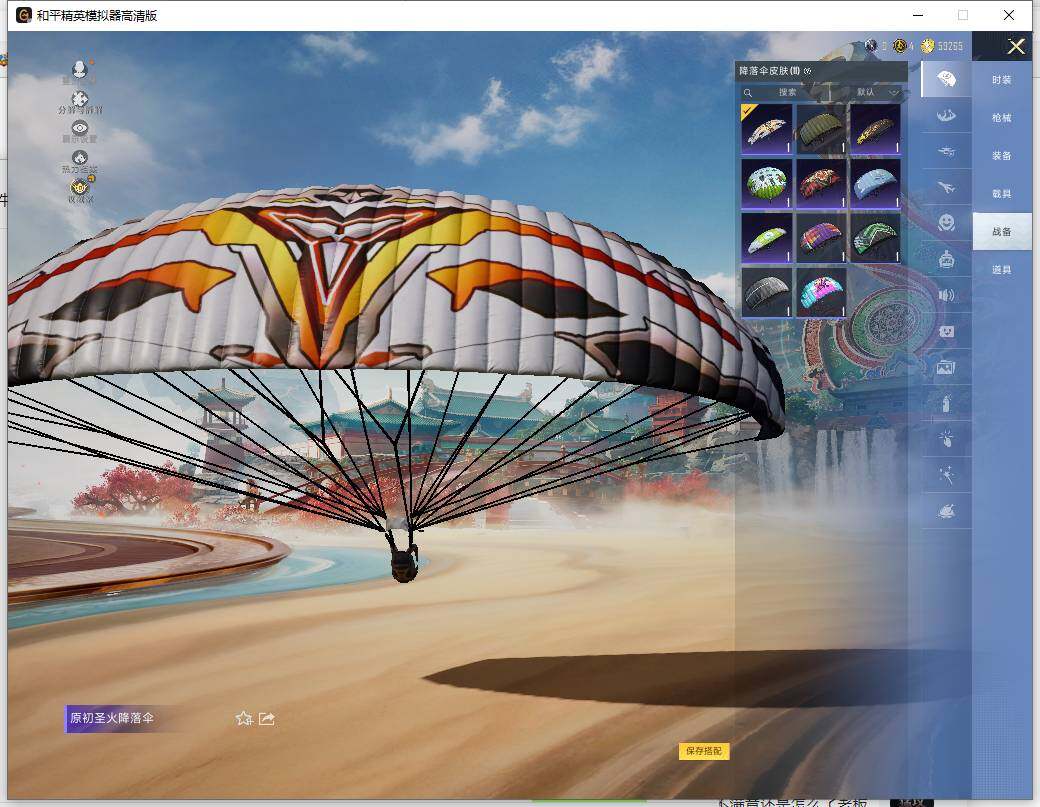Open the firecracker effect category icon
The width and height of the screenshot is (1040, 807).
(x=946, y=438)
